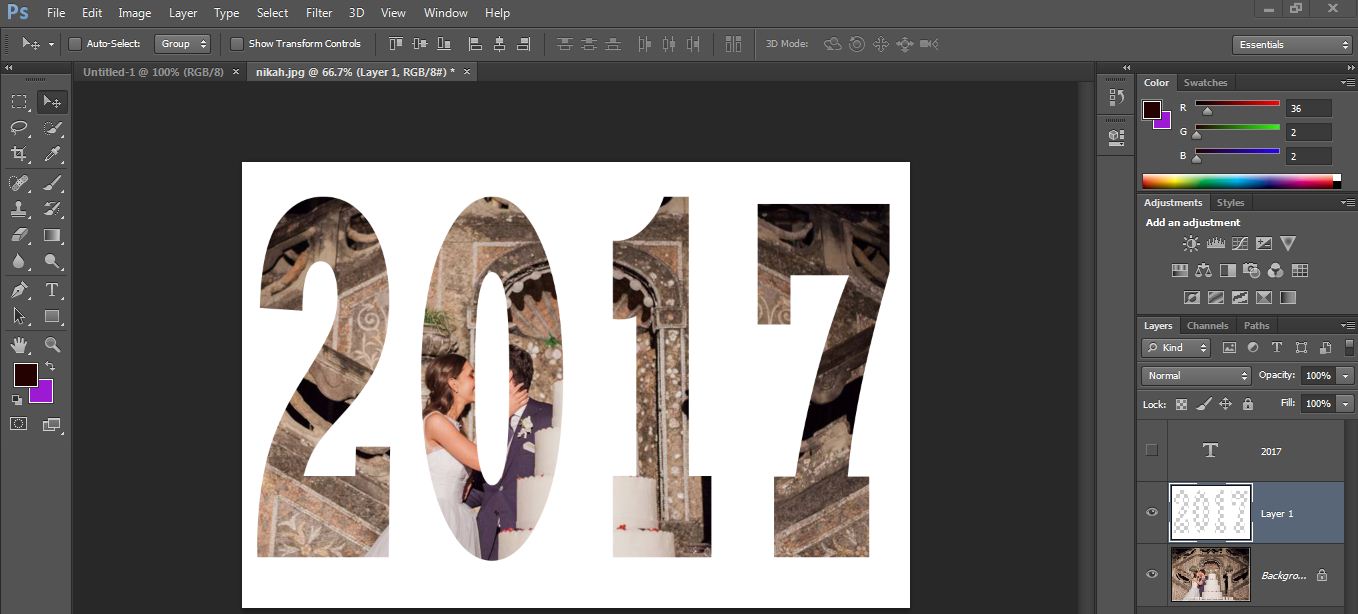This screenshot has width=1358, height=614.
Task: Select the Rectangular Marquee tool
Action: (x=22, y=100)
